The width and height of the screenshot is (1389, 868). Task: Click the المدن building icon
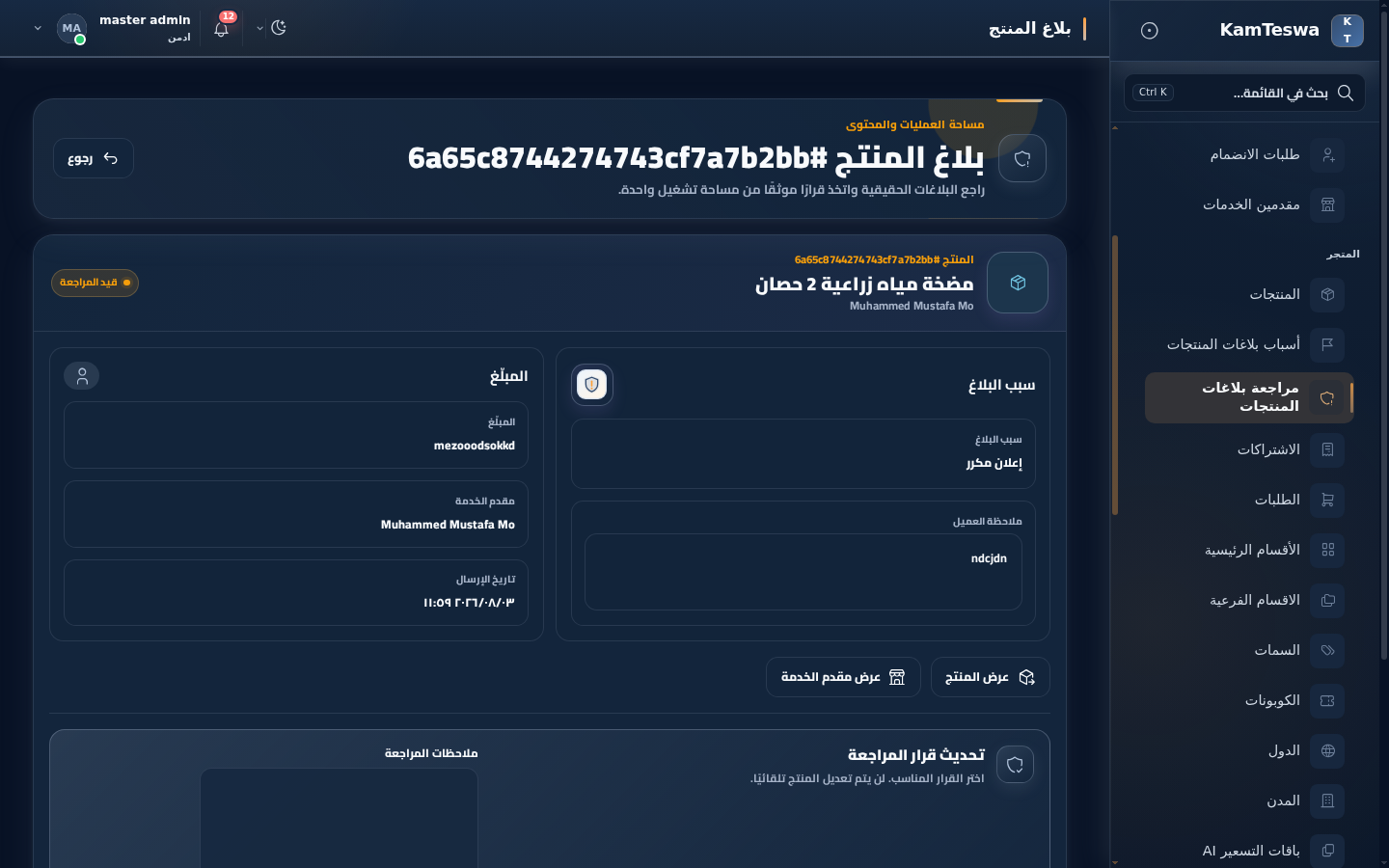click(x=1327, y=800)
